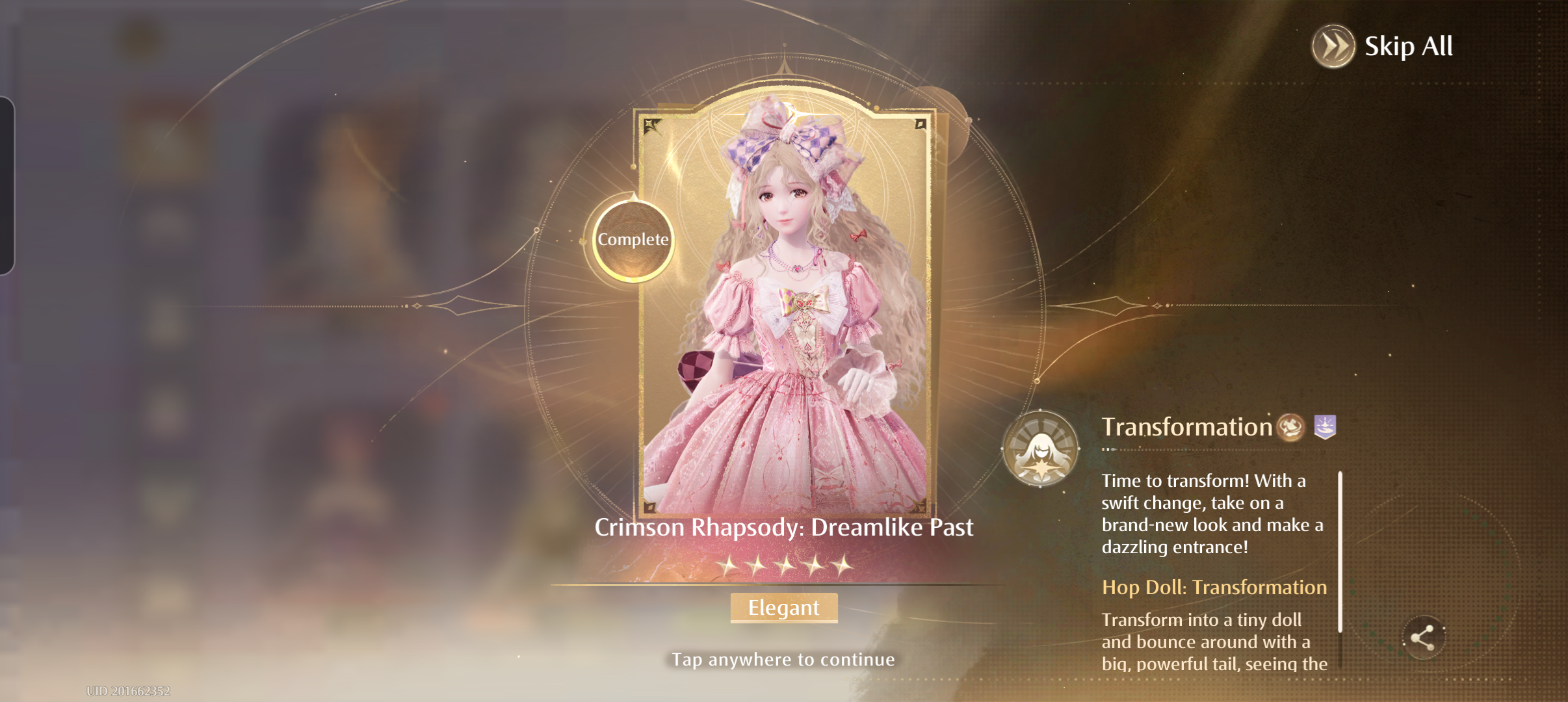Click the round bronze badge beside Transformation
Viewport: 1568px width, 702px height.
1291,428
